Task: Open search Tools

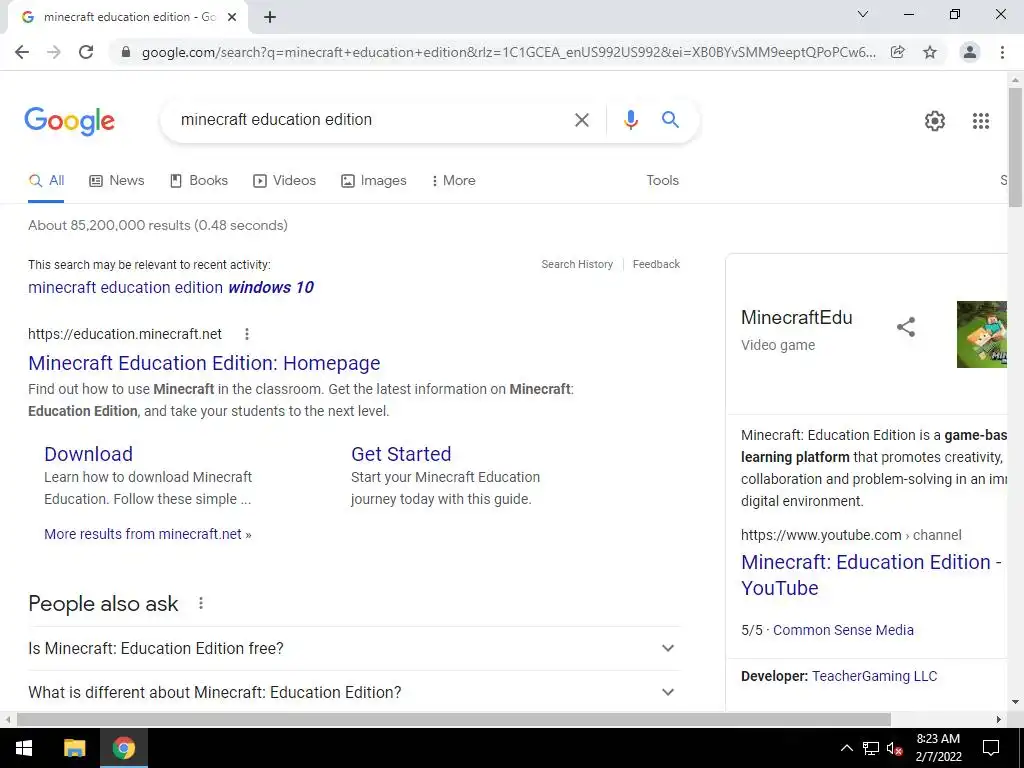Action: tap(662, 181)
